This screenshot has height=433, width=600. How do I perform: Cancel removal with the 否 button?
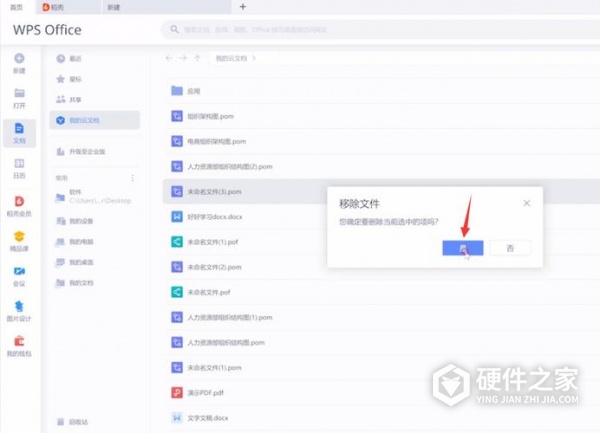510,248
